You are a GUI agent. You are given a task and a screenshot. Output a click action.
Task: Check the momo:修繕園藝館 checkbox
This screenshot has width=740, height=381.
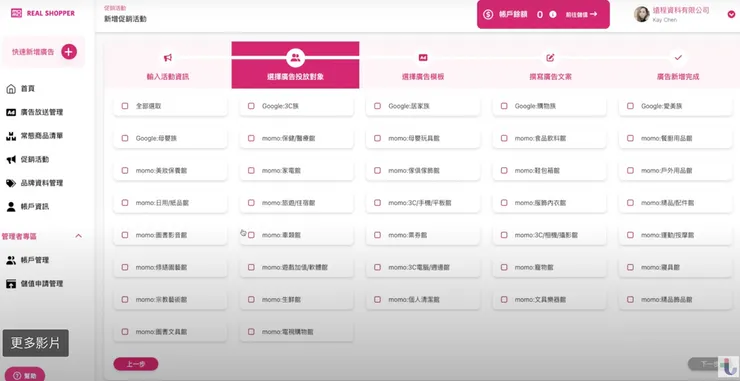coord(125,267)
